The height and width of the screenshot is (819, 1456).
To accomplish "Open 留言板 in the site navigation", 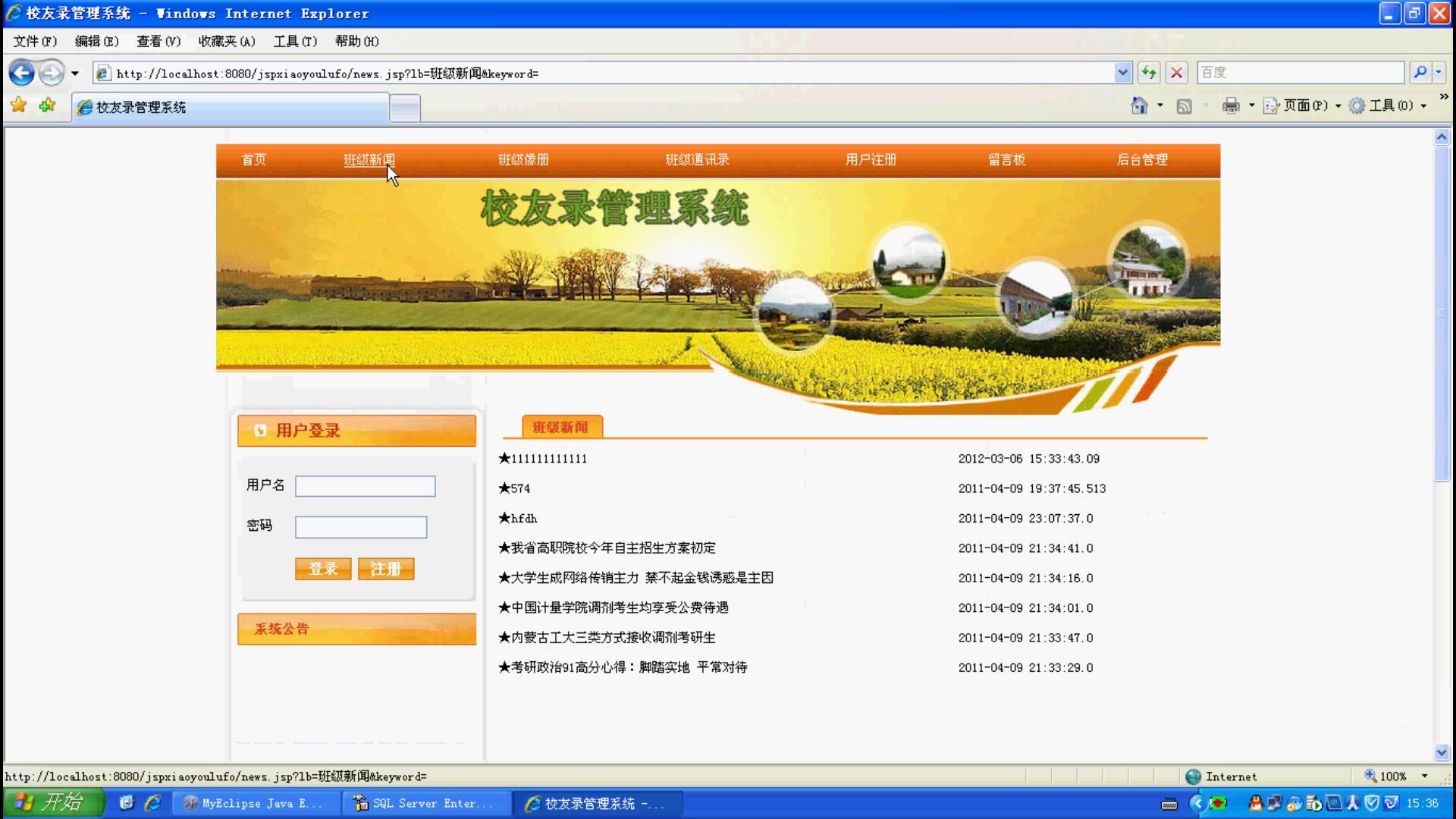I will point(1007,160).
